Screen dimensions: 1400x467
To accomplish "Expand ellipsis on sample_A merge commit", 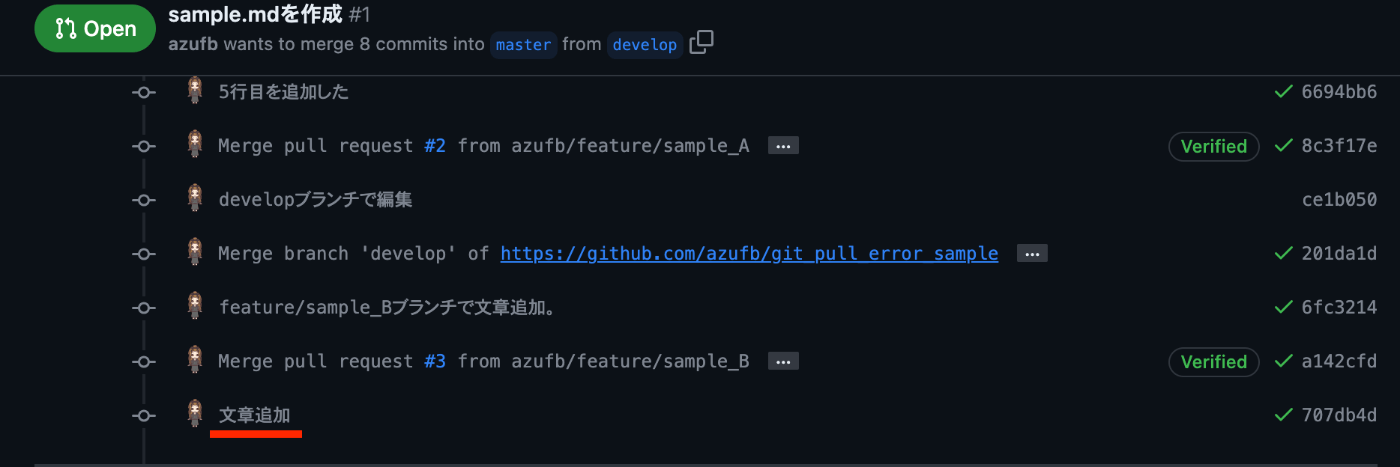I will click(x=783, y=146).
